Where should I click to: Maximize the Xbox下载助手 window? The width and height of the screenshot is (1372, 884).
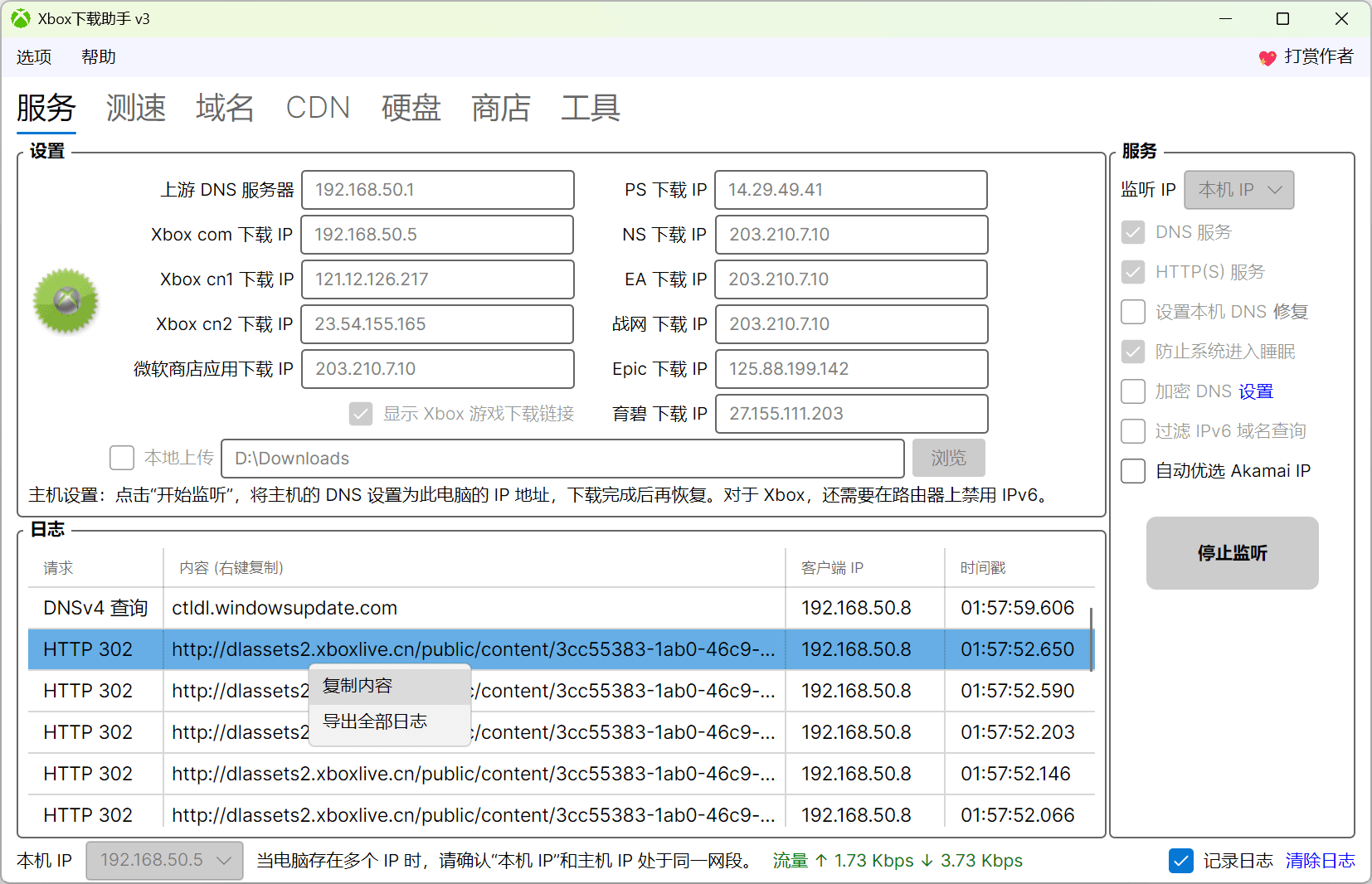(x=1282, y=18)
